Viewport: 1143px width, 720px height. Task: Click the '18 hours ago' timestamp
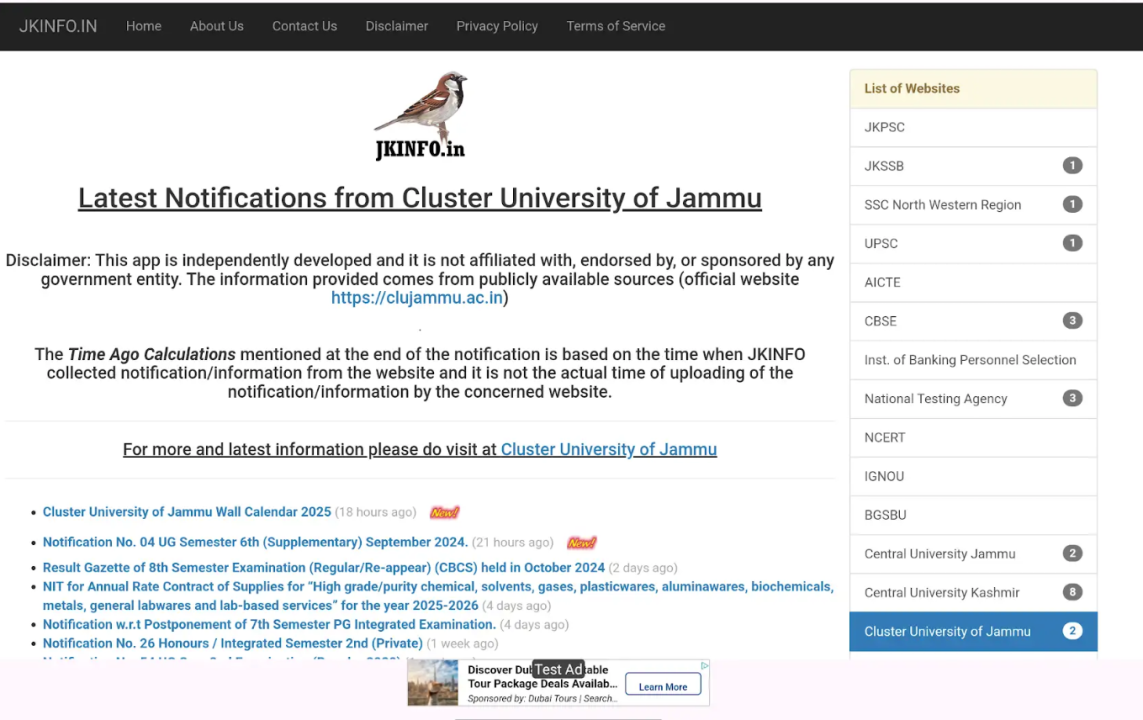coord(375,512)
